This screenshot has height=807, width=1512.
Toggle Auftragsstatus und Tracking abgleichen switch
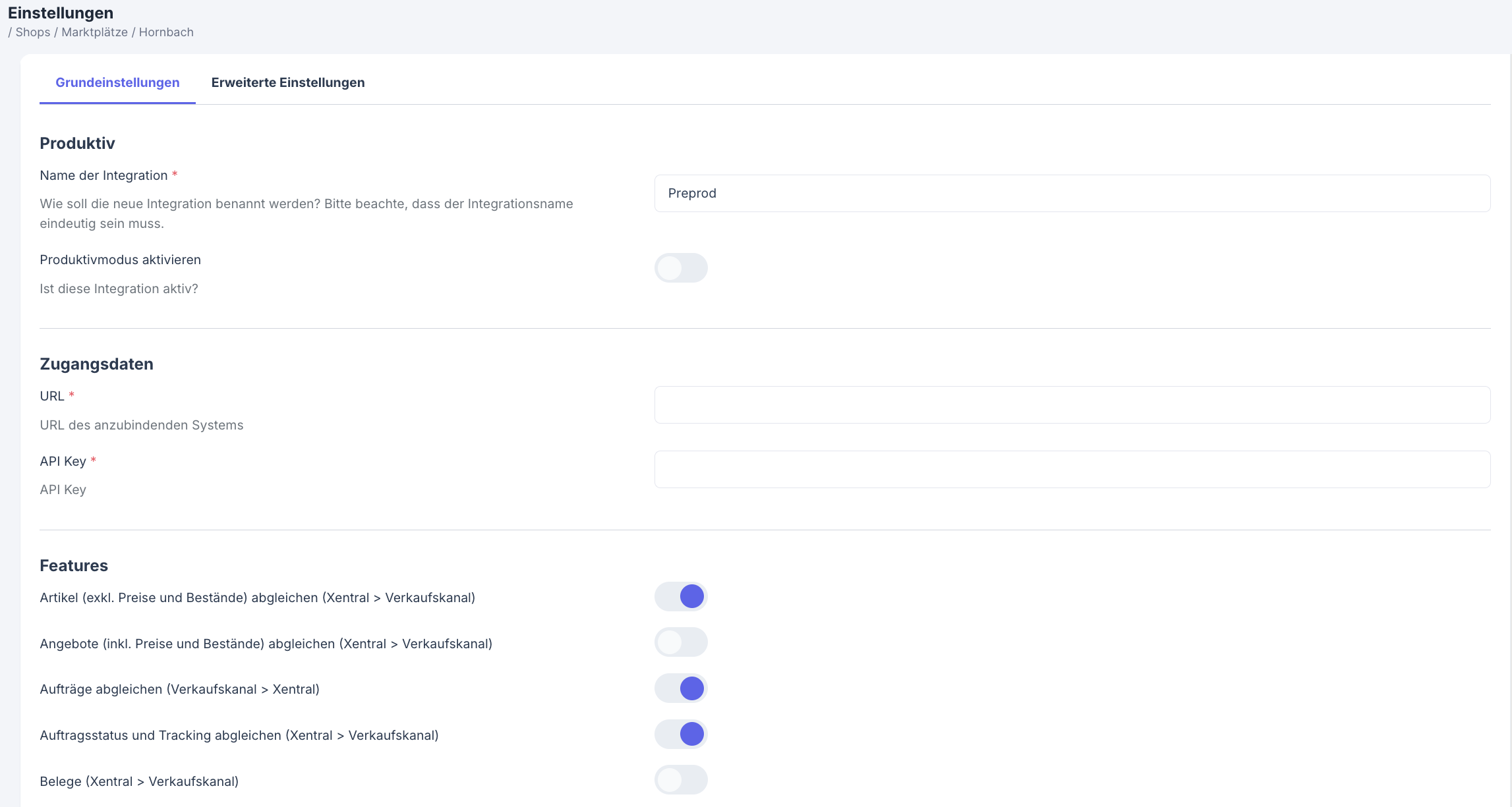680,734
